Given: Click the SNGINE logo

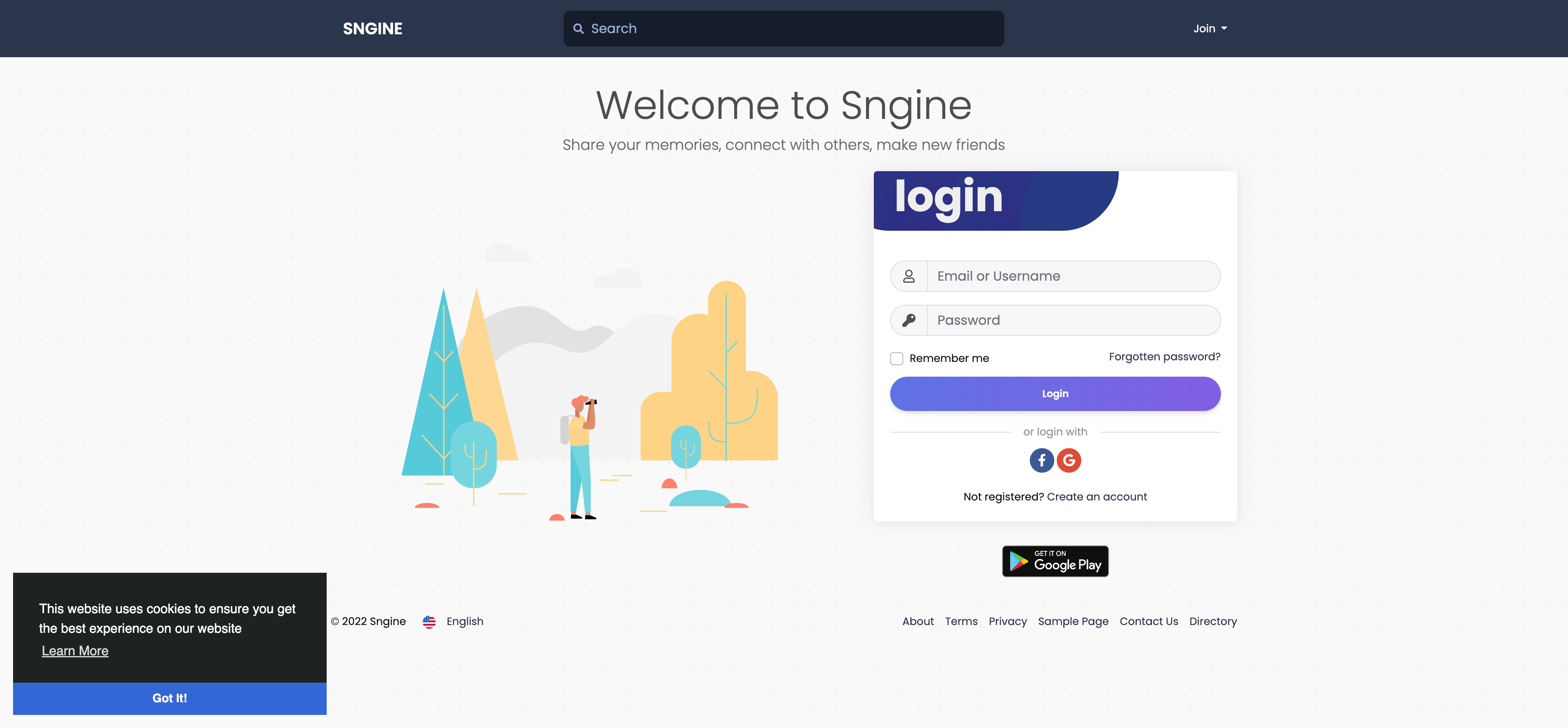Looking at the screenshot, I should tap(372, 28).
